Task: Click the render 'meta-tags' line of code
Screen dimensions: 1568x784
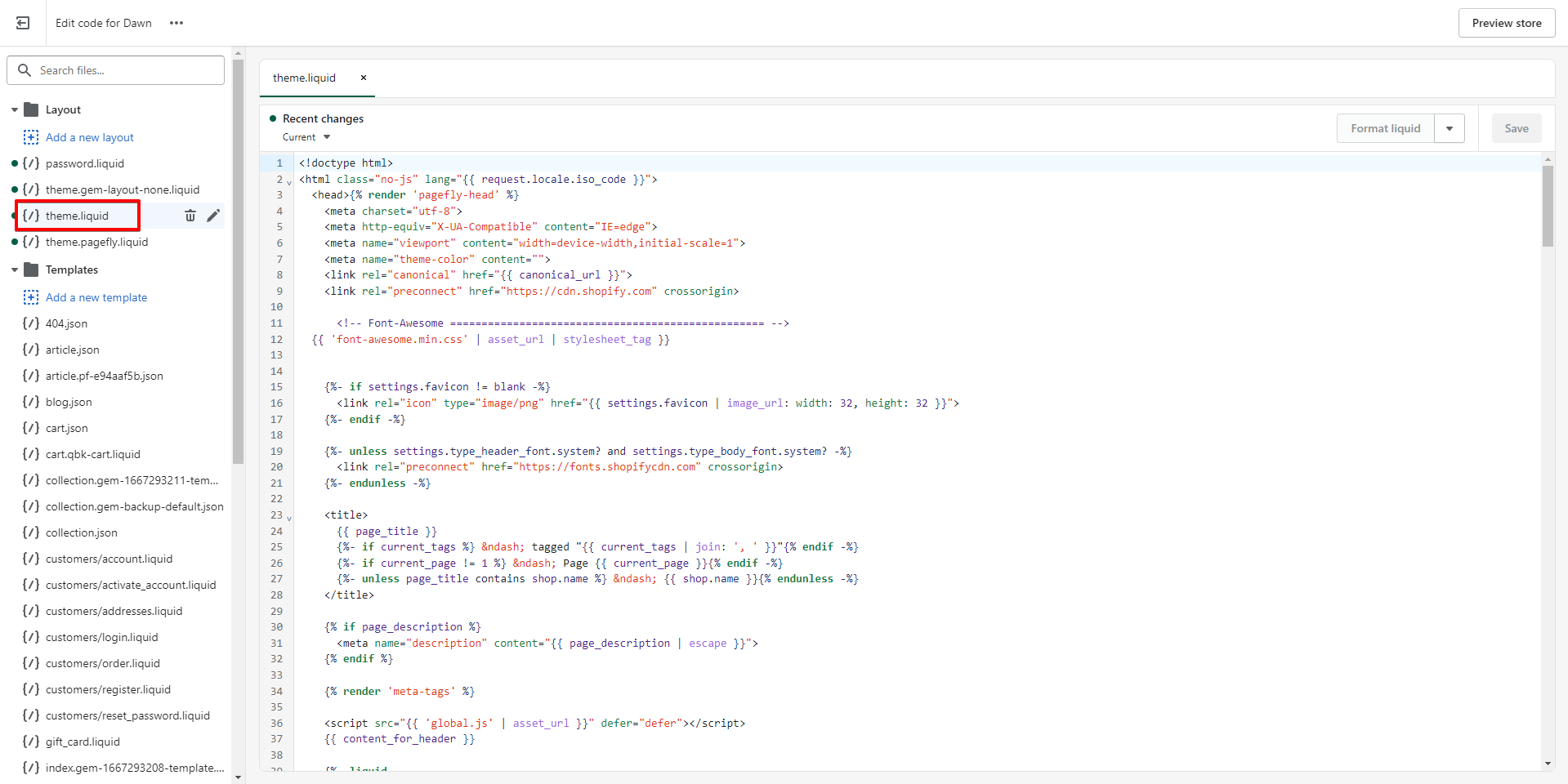Action: tap(400, 691)
